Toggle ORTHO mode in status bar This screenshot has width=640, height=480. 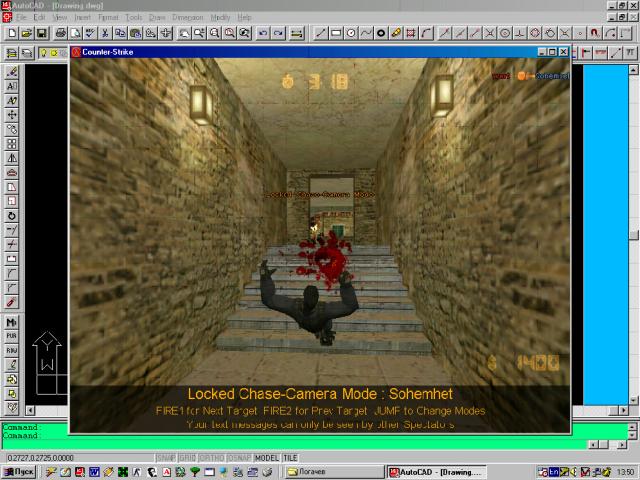(211, 458)
